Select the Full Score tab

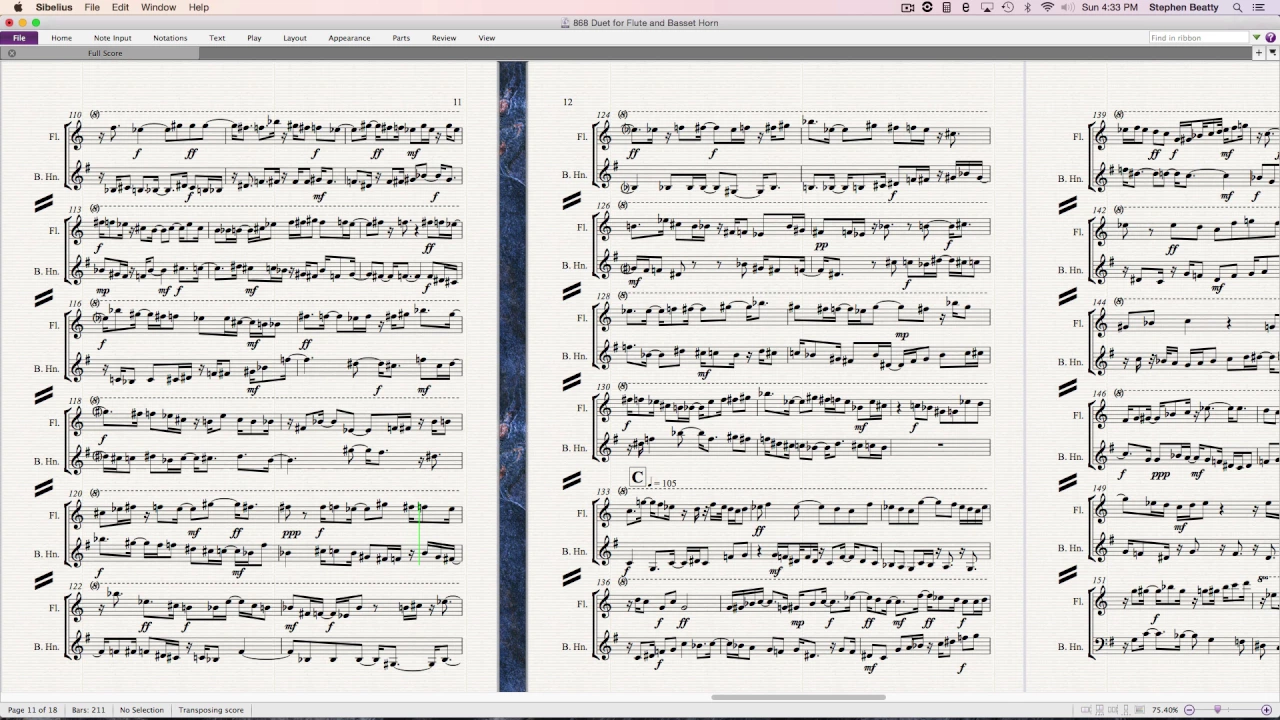point(105,53)
